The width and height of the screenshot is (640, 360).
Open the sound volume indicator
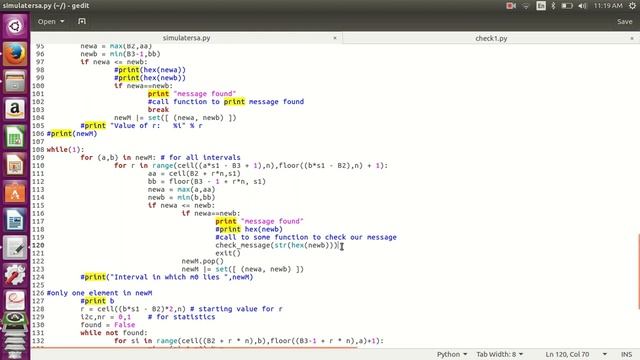(582, 6)
